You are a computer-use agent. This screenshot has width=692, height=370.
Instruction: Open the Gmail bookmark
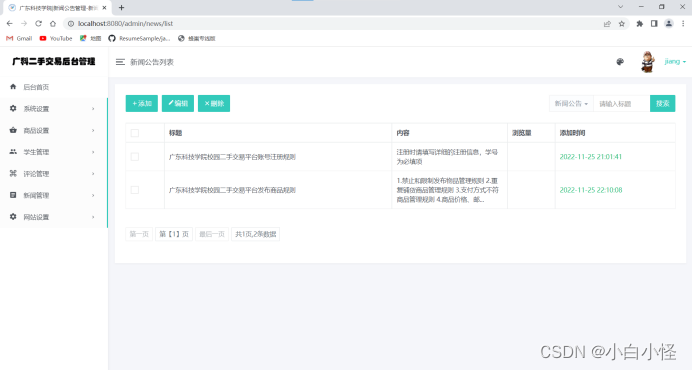point(19,38)
